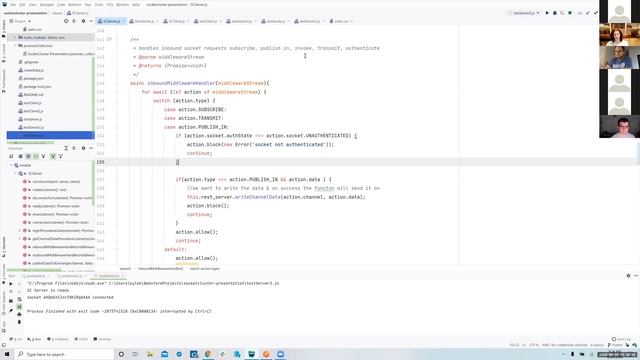Expand loginProcedureListener in Structure
The height and width of the screenshot is (360, 640).
(20, 231)
